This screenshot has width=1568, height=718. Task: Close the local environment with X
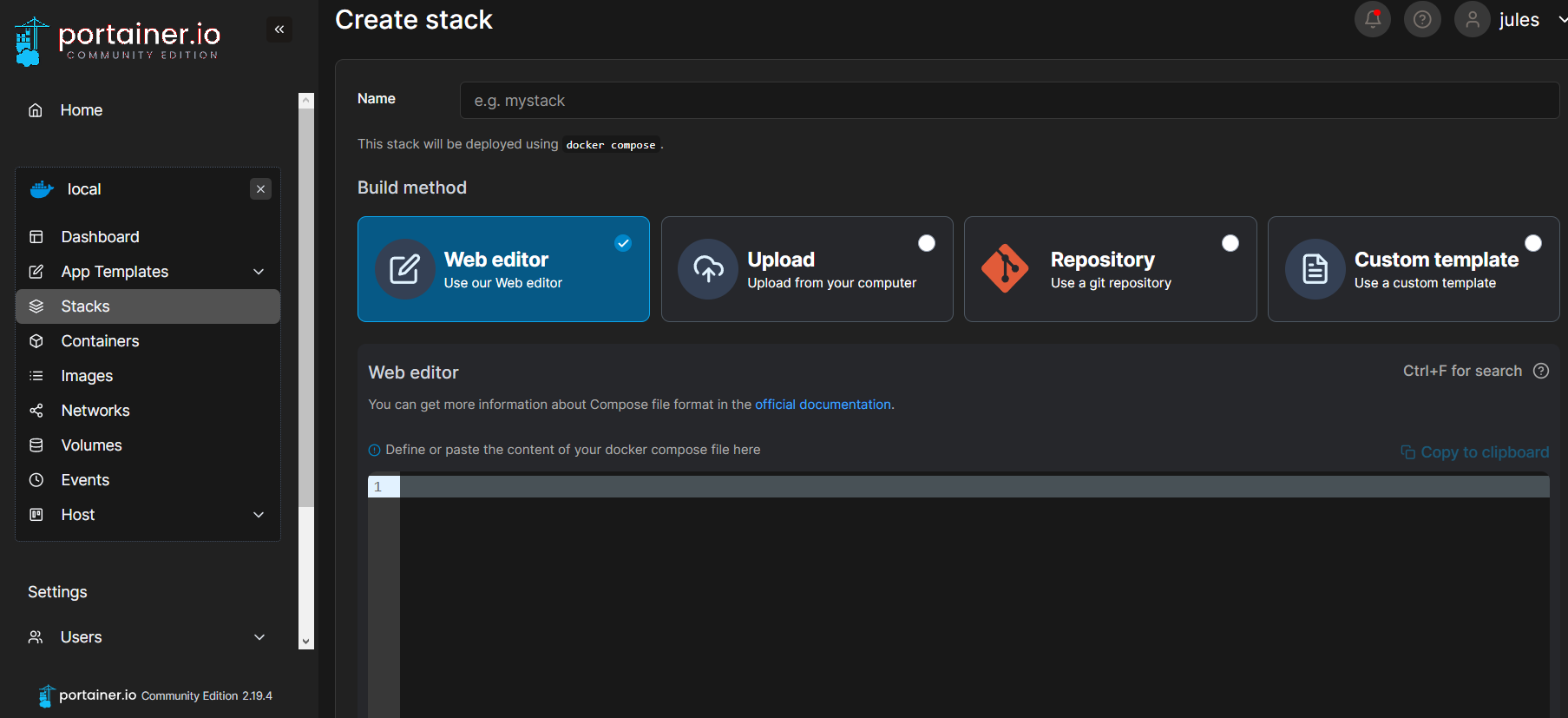tap(260, 189)
